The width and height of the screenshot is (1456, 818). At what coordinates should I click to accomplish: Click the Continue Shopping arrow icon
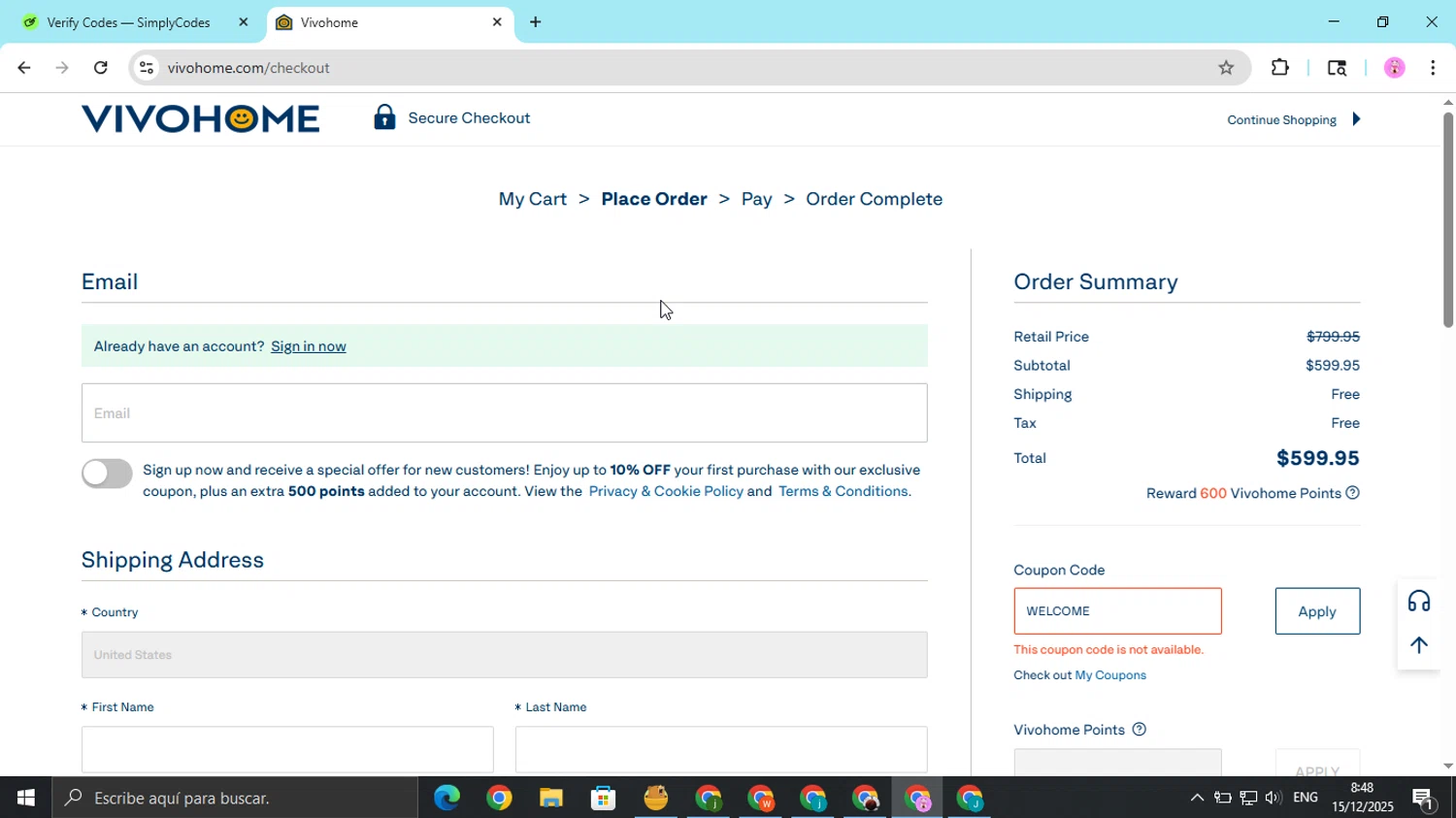coord(1356,119)
